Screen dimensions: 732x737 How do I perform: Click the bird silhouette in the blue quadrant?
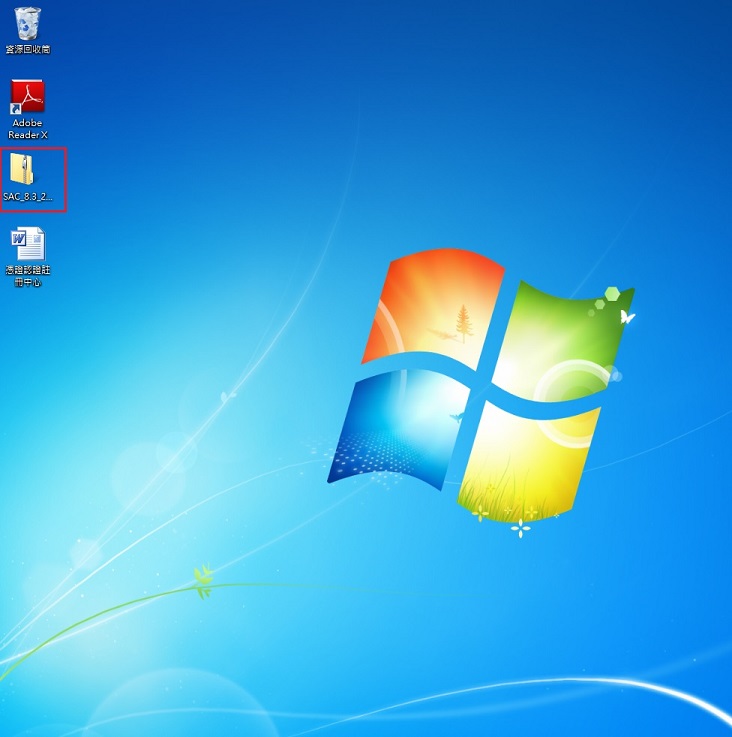[455, 414]
